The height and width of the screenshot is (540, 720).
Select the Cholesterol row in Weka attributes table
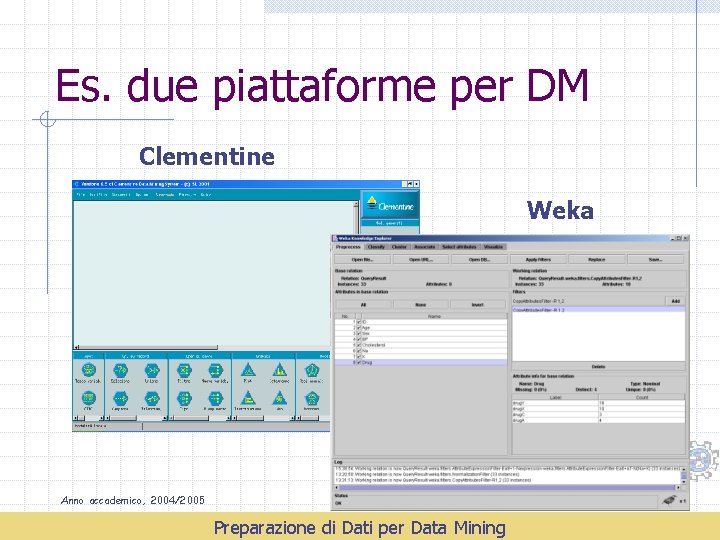tap(421, 345)
